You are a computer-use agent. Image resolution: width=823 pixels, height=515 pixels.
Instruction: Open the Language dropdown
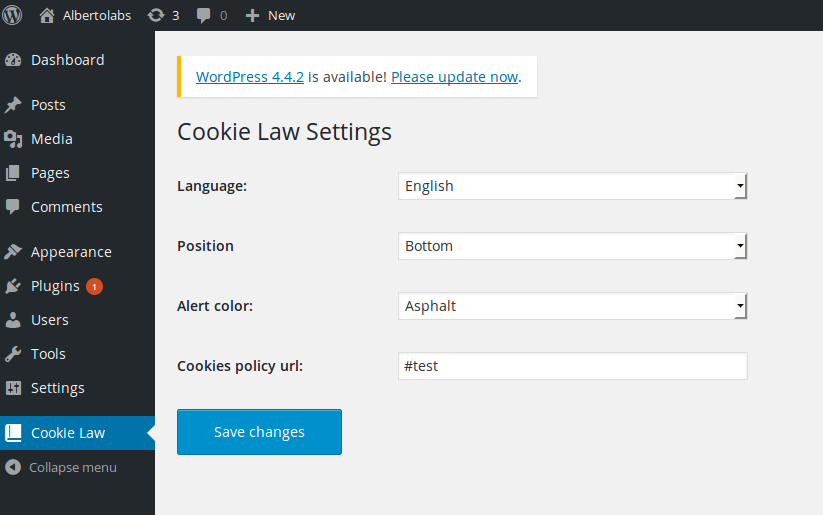(x=572, y=186)
